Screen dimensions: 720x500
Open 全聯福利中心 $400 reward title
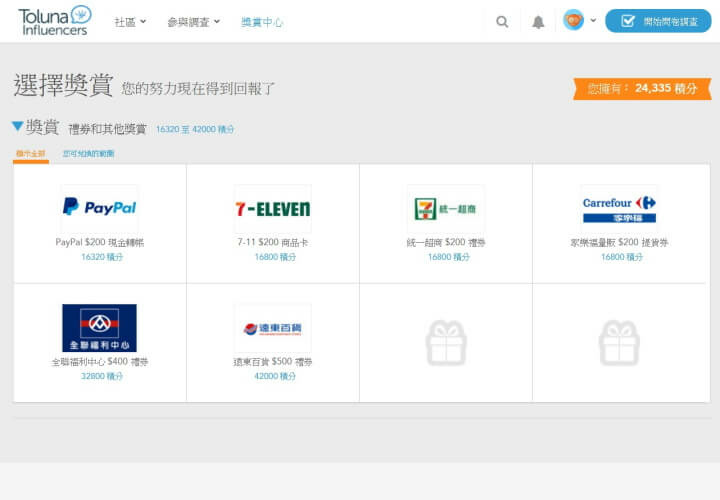coord(100,362)
